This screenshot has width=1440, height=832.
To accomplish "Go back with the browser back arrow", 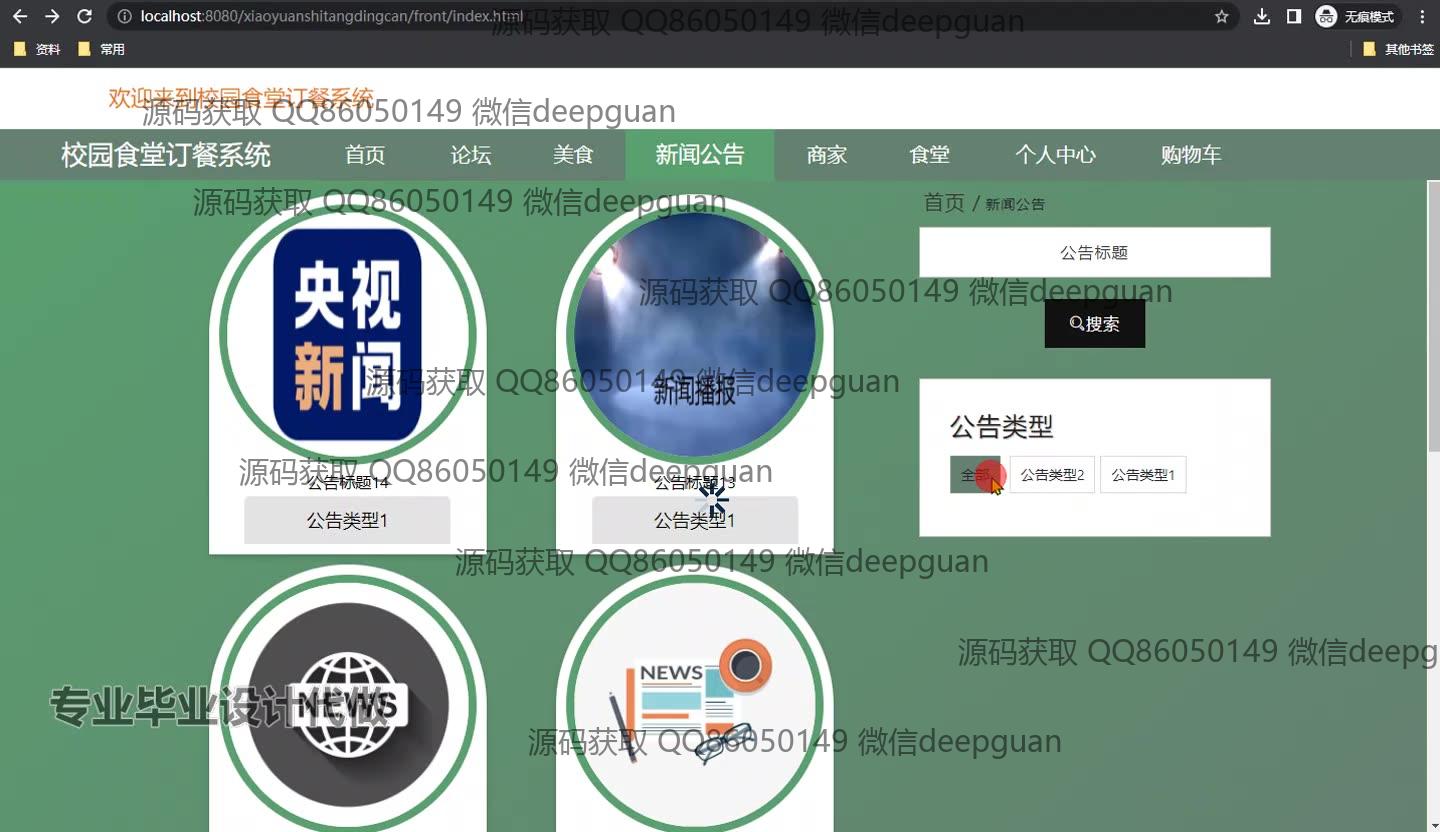I will click(x=20, y=17).
